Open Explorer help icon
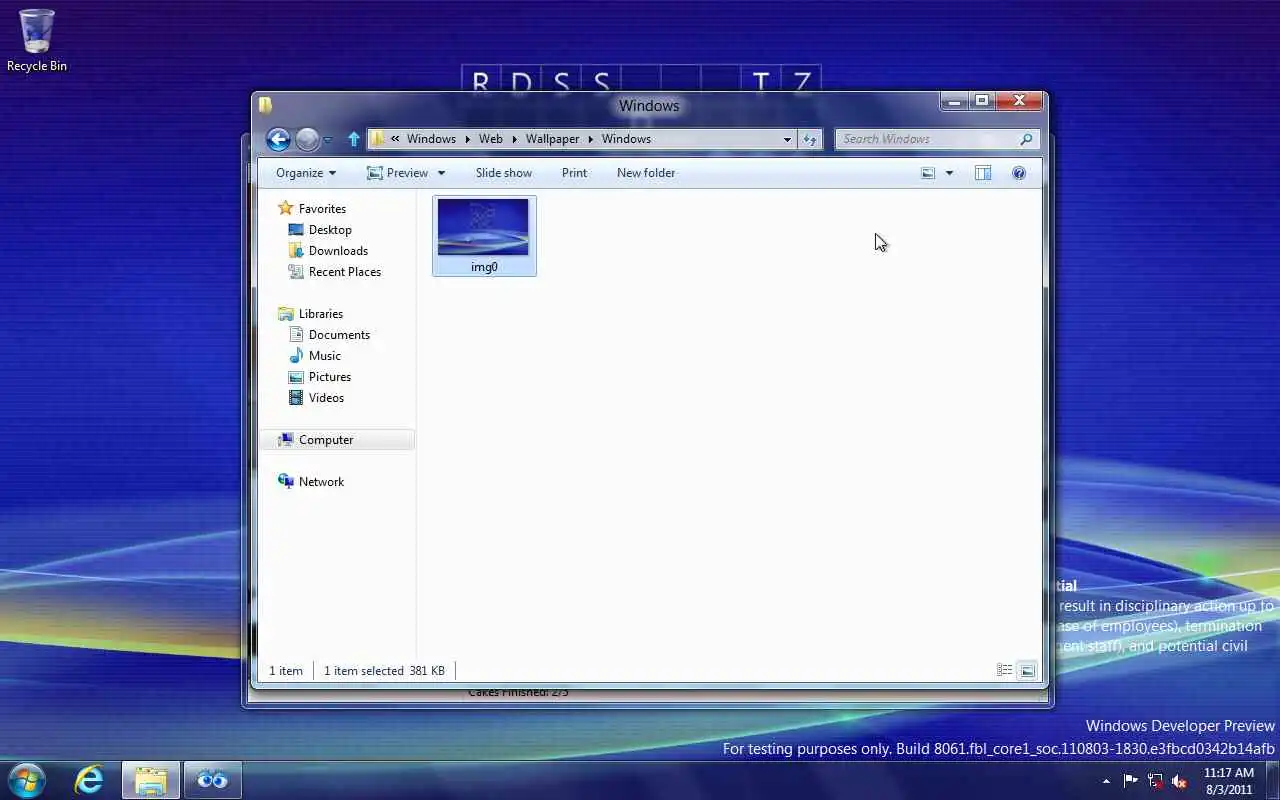This screenshot has width=1280, height=800. 1019,173
